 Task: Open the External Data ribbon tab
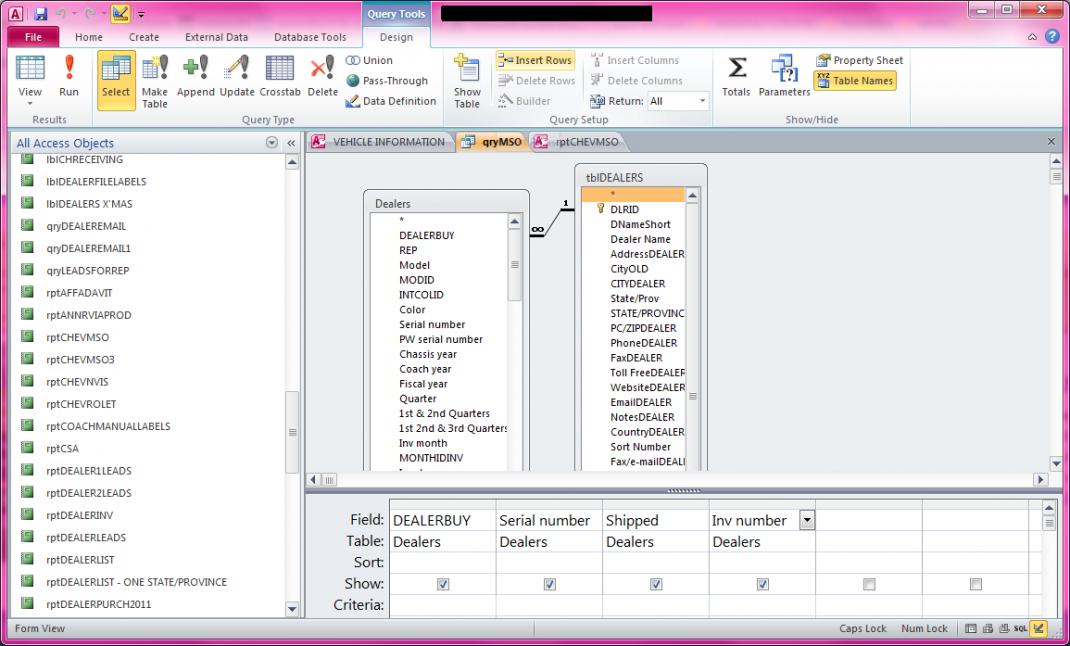(216, 37)
